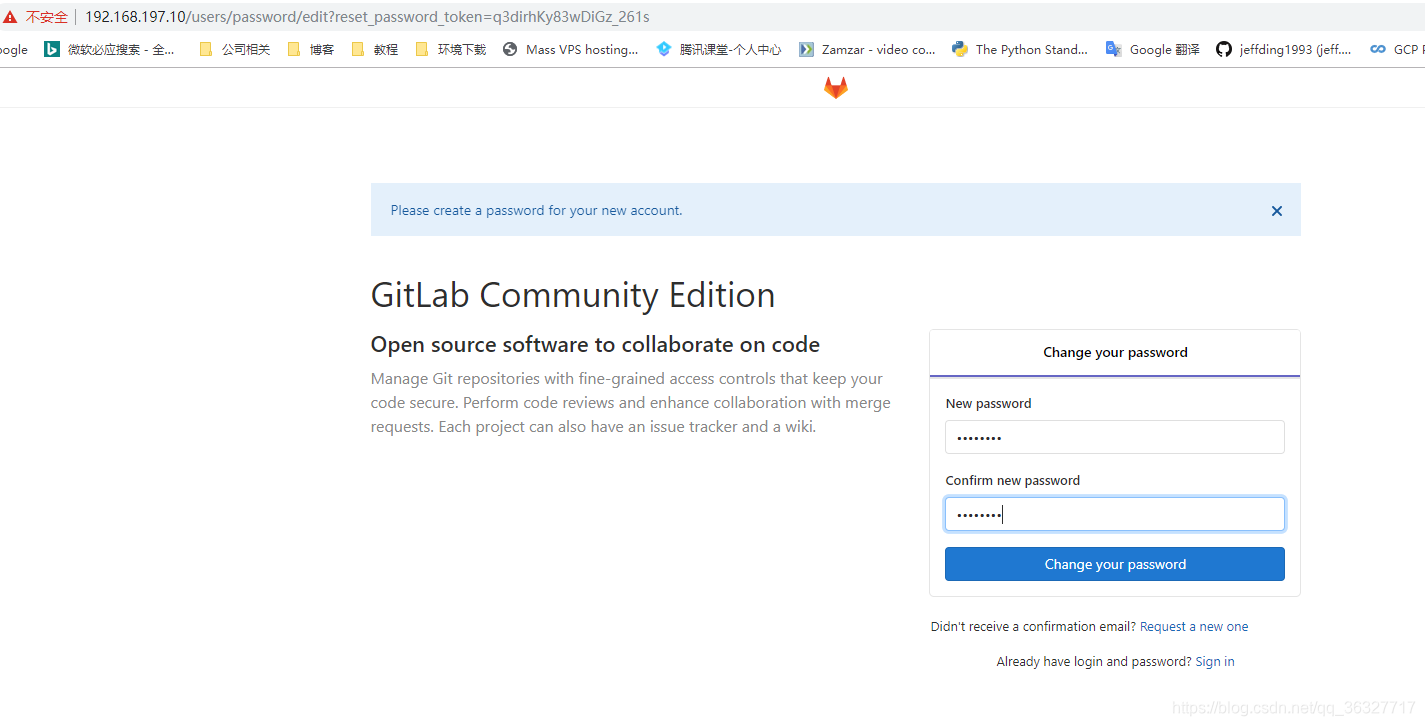Select the Change your password tab
This screenshot has height=726, width=1425.
(1115, 353)
